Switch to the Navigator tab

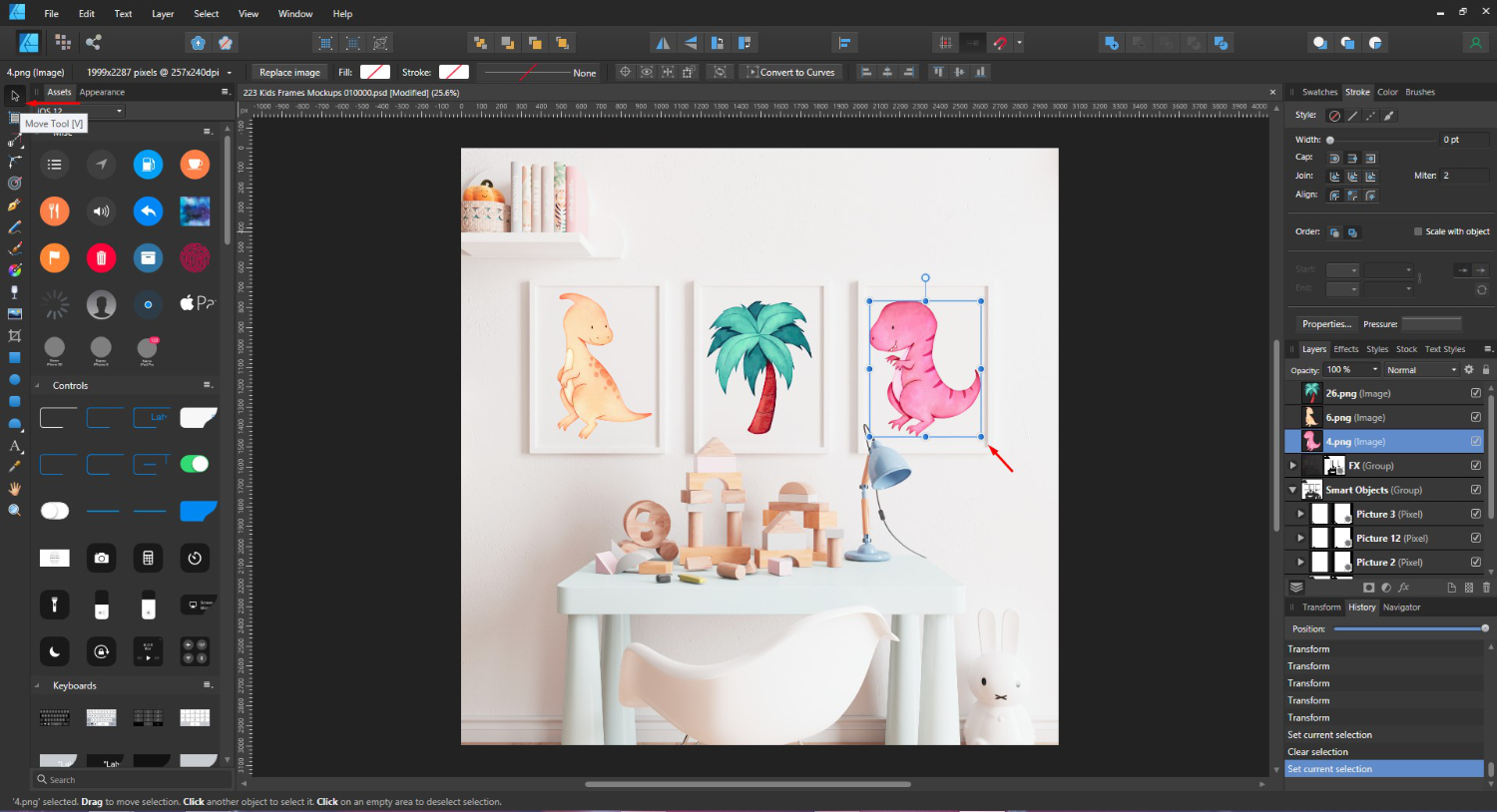[1401, 607]
